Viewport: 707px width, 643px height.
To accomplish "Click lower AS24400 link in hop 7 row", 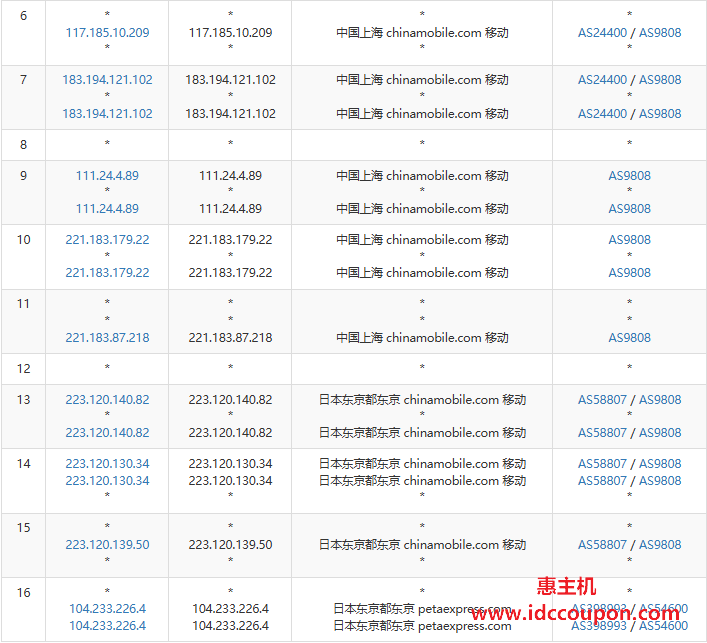I will pos(602,113).
